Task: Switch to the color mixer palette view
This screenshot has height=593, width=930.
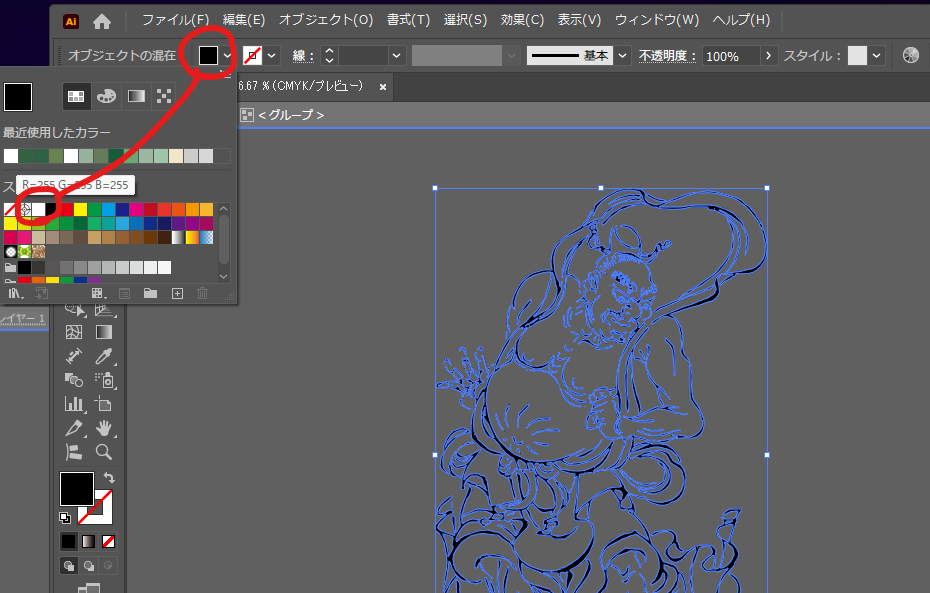Action: tap(105, 96)
